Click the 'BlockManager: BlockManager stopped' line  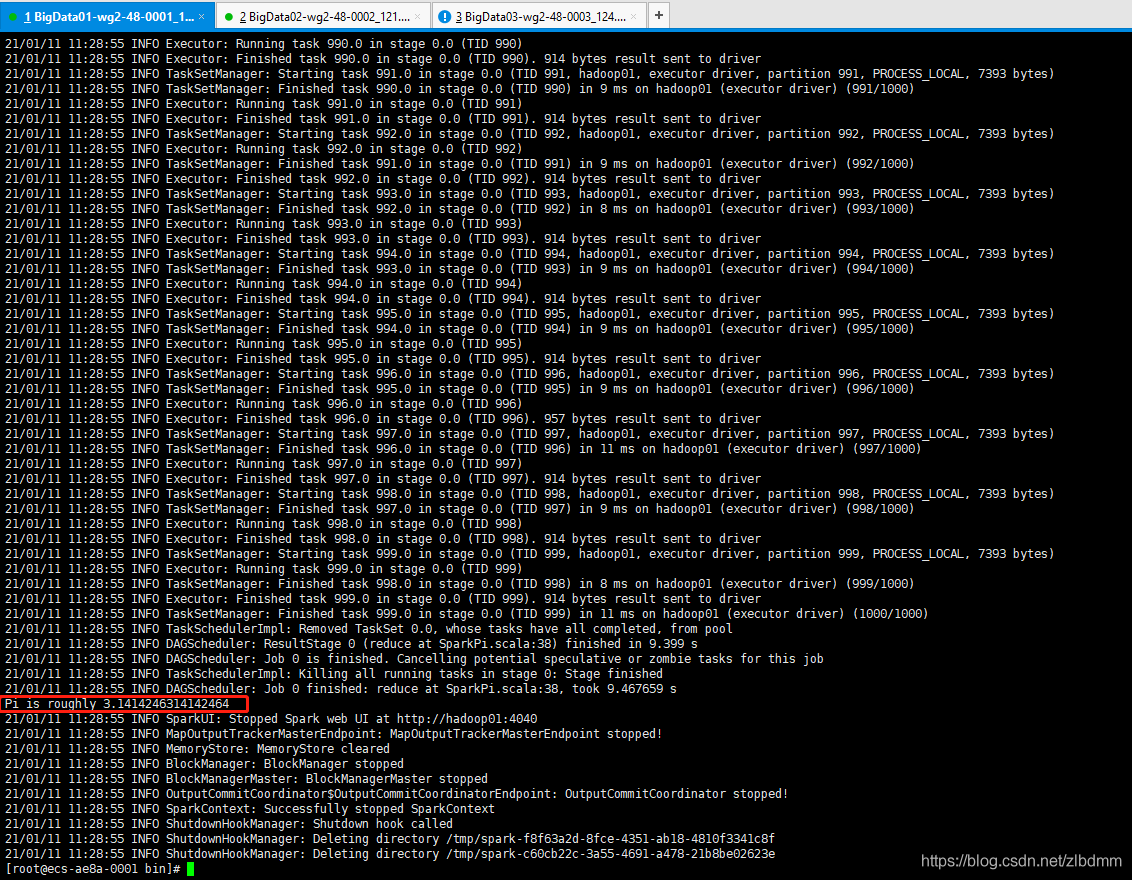click(x=204, y=764)
